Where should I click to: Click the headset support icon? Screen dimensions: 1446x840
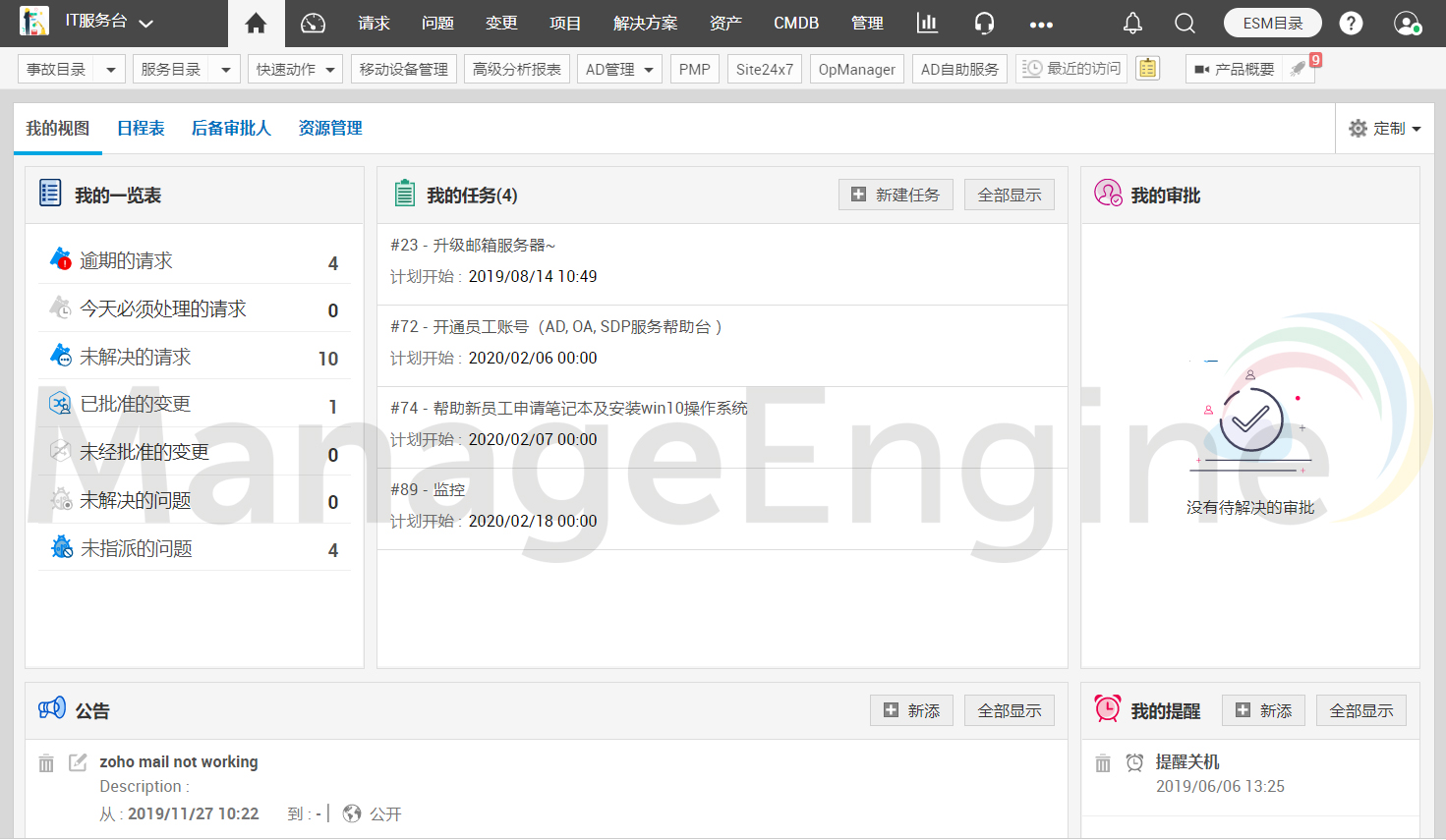984,24
